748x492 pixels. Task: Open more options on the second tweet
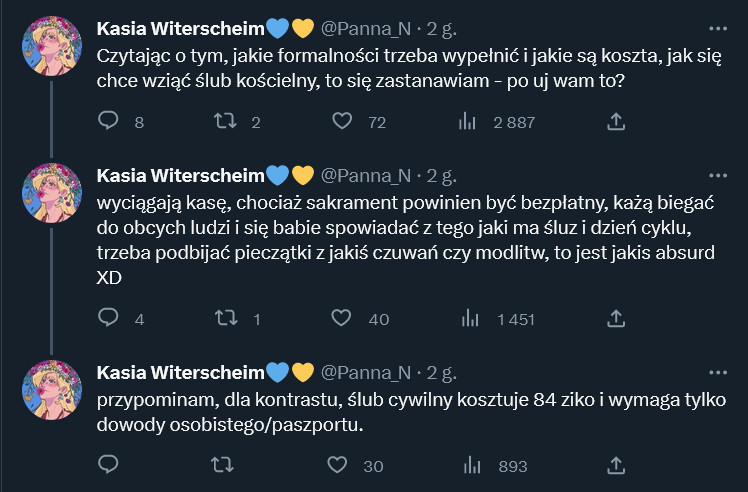tap(718, 176)
